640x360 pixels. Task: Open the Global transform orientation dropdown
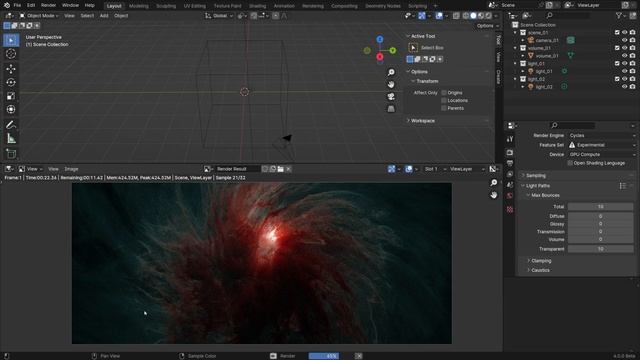click(219, 16)
